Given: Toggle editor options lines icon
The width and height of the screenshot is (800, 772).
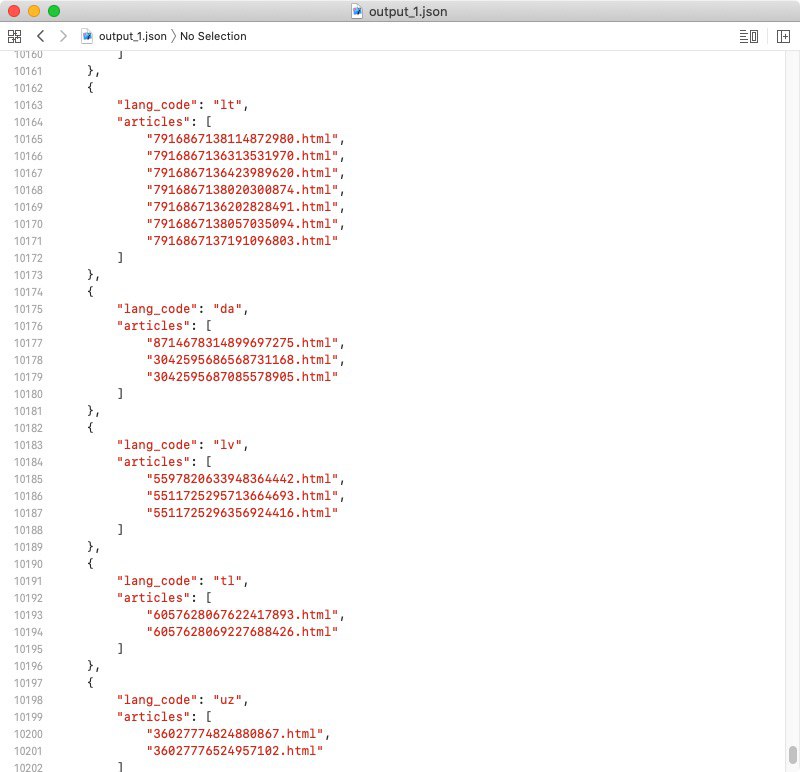Looking at the screenshot, I should point(748,36).
